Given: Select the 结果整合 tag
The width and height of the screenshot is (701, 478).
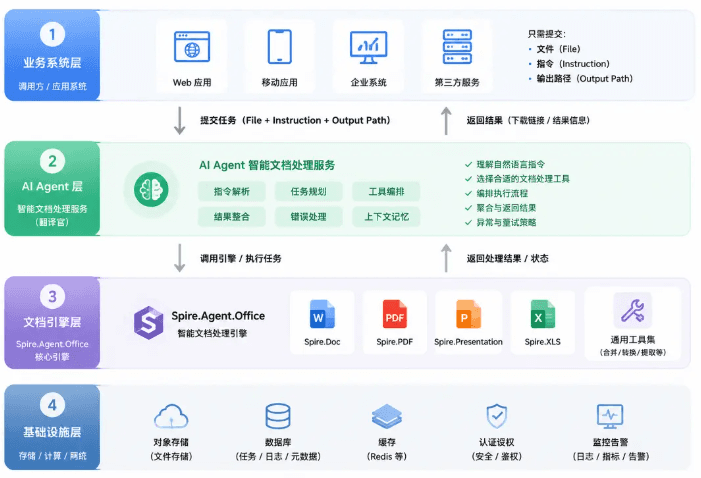Looking at the screenshot, I should [x=232, y=217].
